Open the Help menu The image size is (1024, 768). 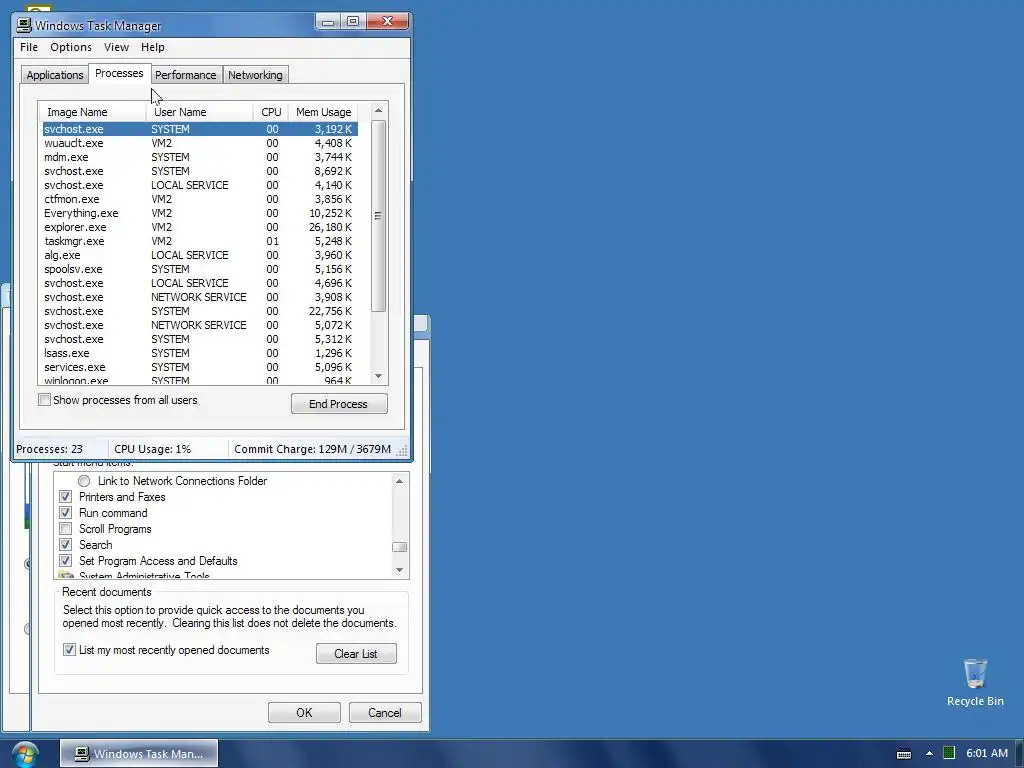pos(152,47)
